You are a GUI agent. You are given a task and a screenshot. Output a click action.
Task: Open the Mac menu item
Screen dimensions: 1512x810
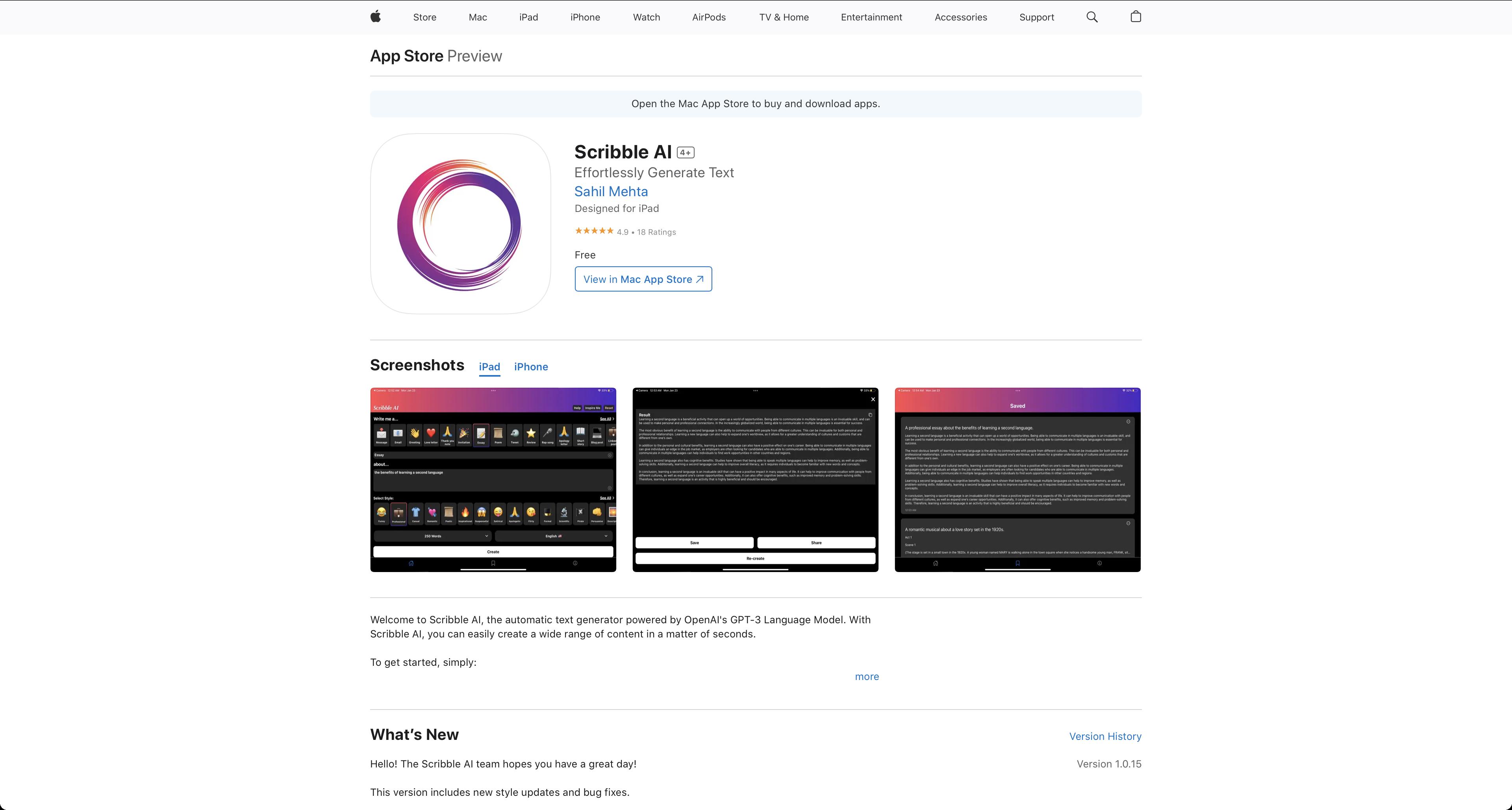click(x=478, y=17)
